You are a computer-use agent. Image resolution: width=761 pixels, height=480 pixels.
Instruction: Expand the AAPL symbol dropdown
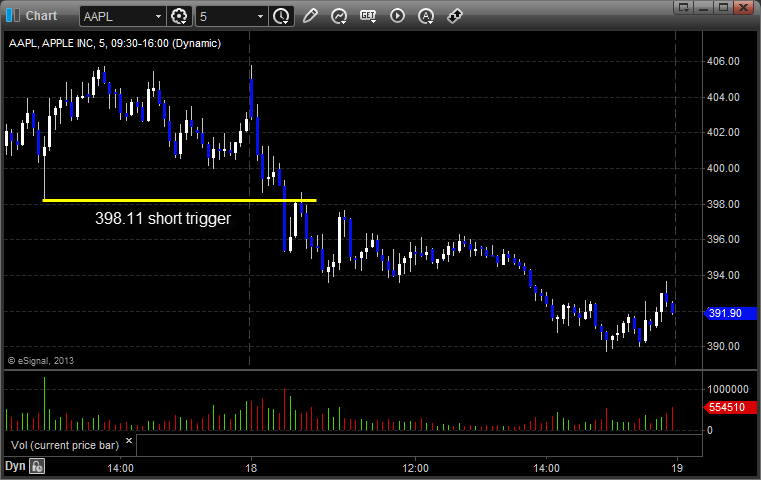(158, 17)
